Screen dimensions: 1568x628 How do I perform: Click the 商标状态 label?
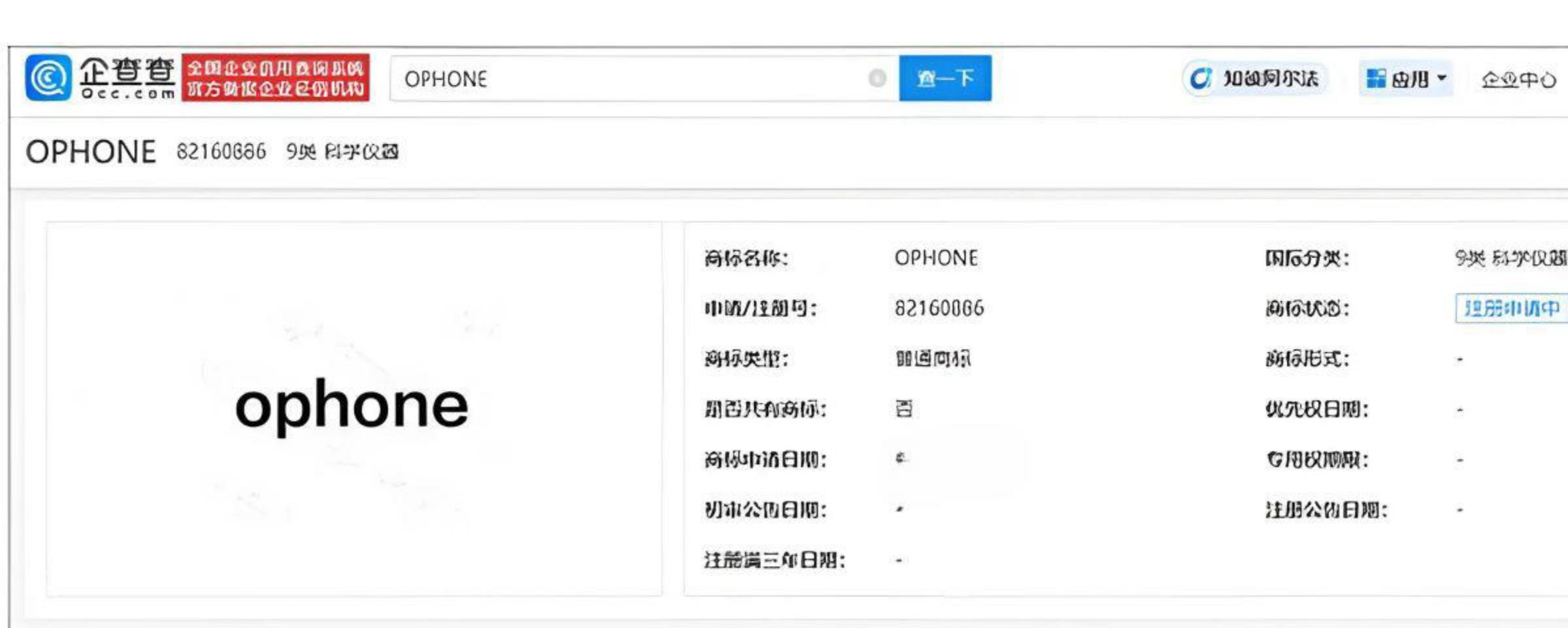1307,308
